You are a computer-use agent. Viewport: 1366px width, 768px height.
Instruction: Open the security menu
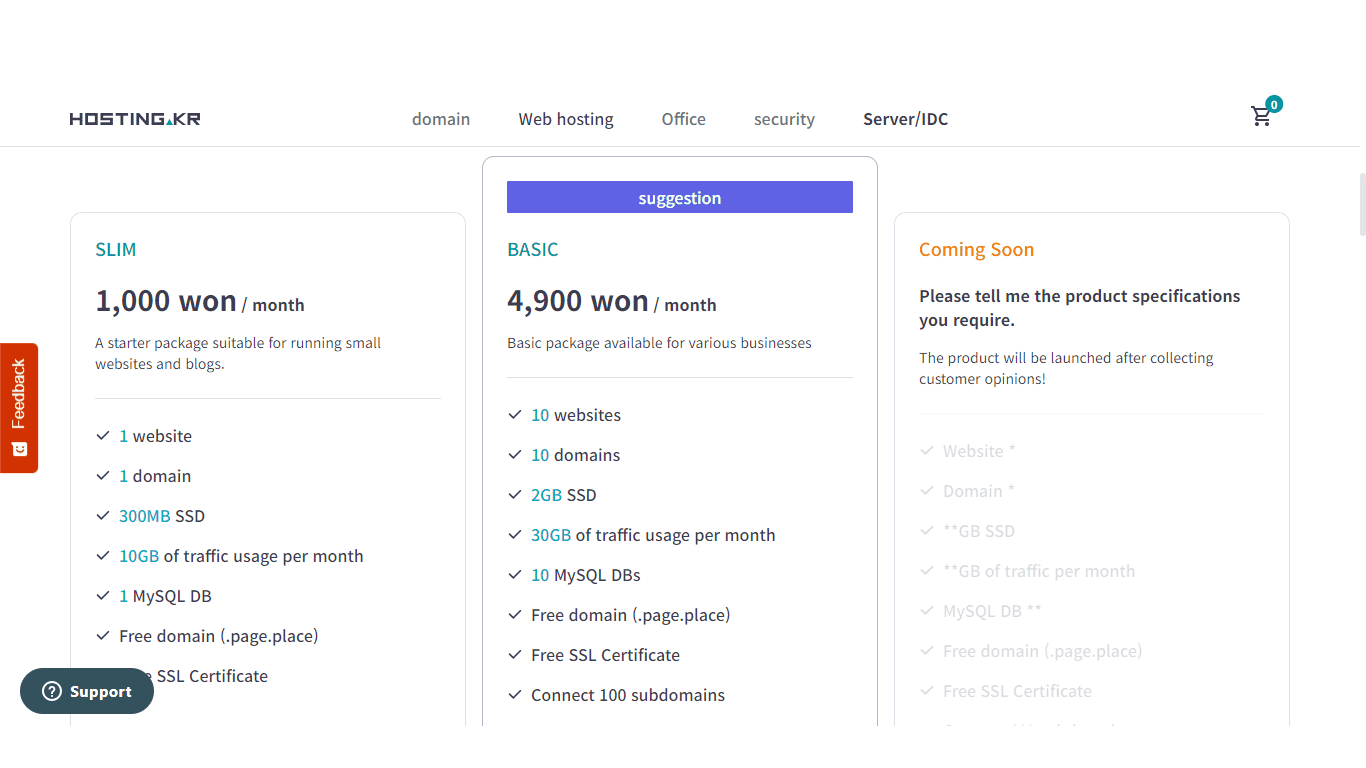click(784, 119)
